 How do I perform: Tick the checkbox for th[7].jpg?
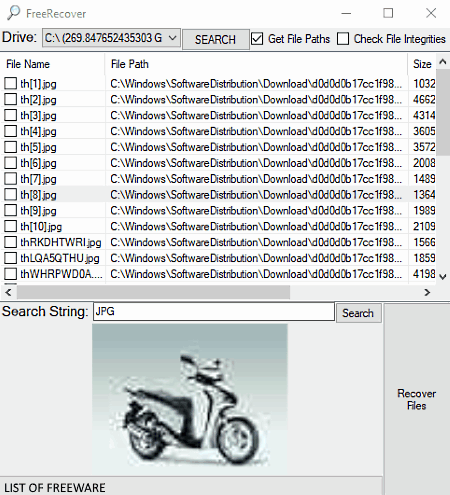tap(10, 179)
